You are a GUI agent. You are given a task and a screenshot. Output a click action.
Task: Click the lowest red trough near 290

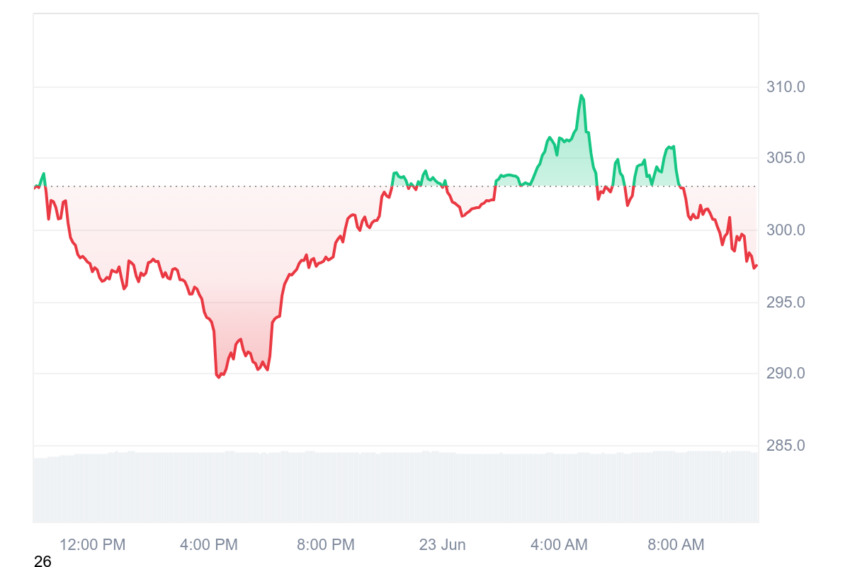218,376
